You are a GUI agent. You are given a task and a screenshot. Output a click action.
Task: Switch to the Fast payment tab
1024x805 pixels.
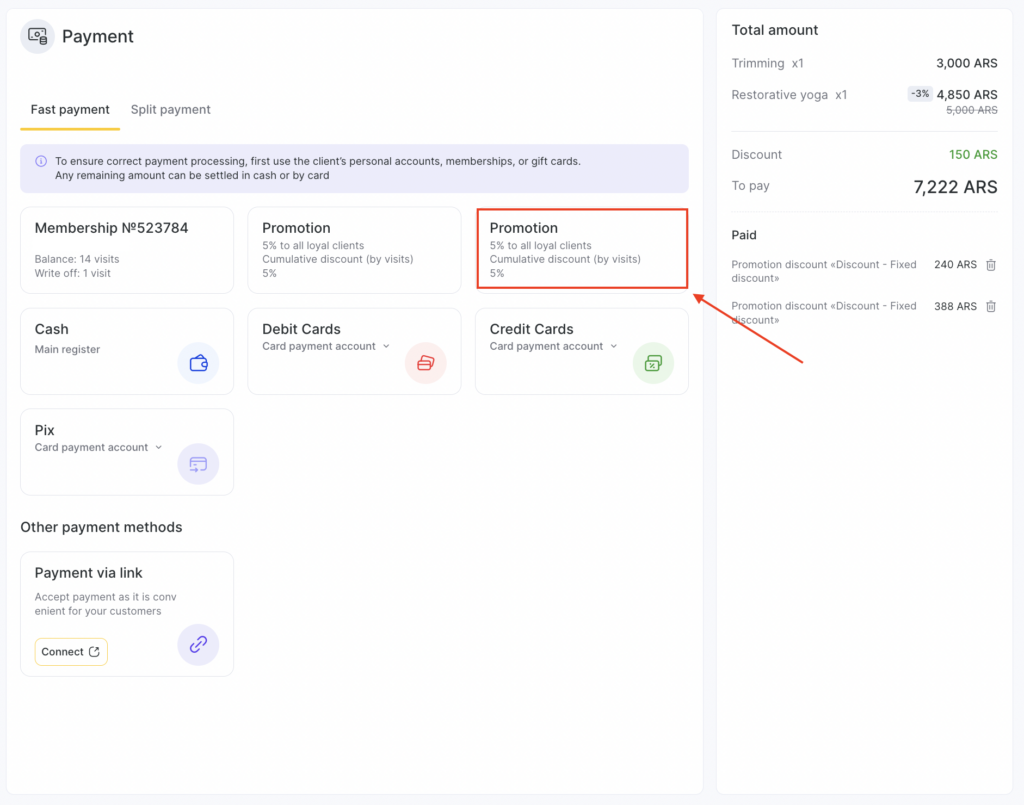coord(70,110)
